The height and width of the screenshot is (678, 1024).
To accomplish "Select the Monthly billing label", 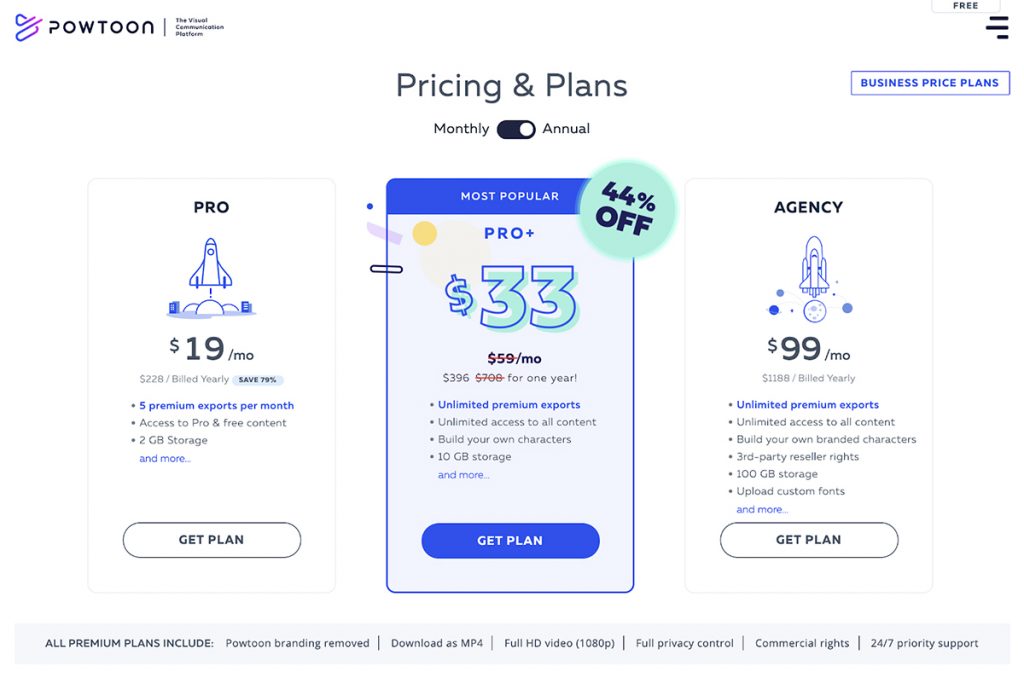I will point(461,129).
